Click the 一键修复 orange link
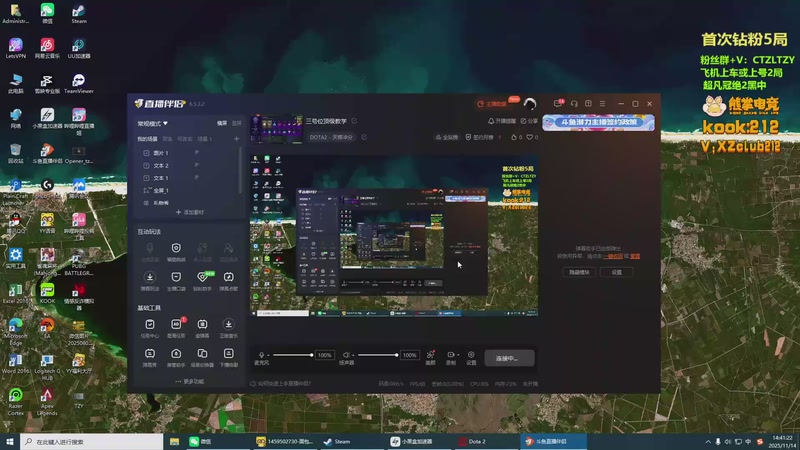The image size is (800, 450). 613,256
